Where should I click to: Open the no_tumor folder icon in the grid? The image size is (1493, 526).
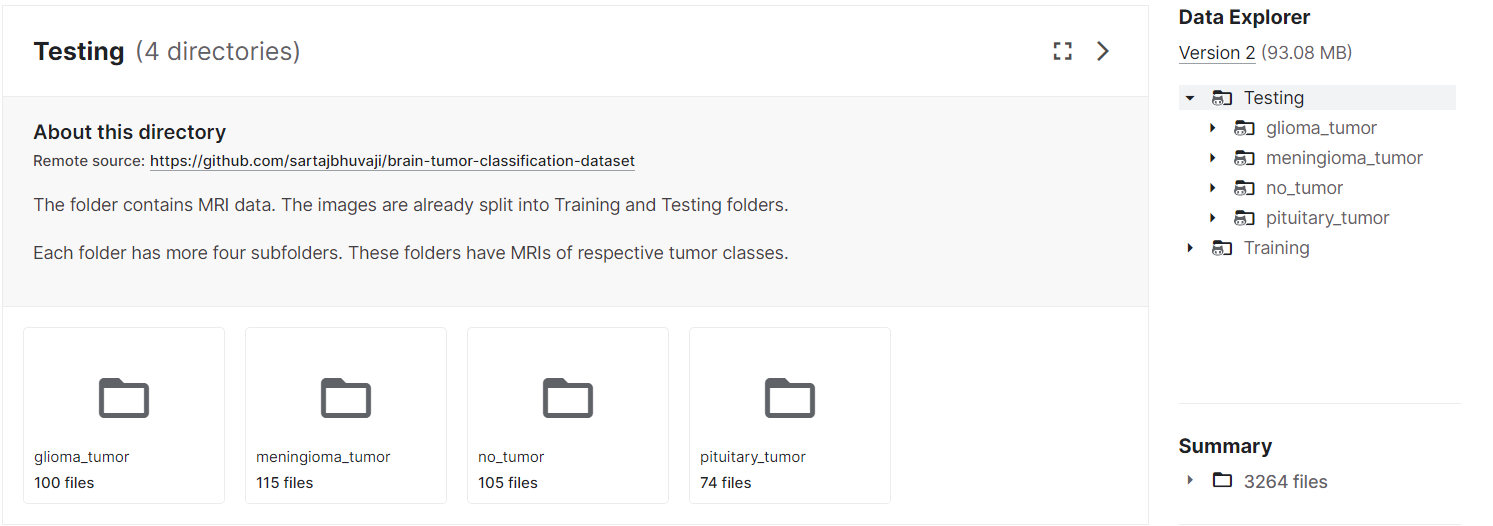[568, 398]
